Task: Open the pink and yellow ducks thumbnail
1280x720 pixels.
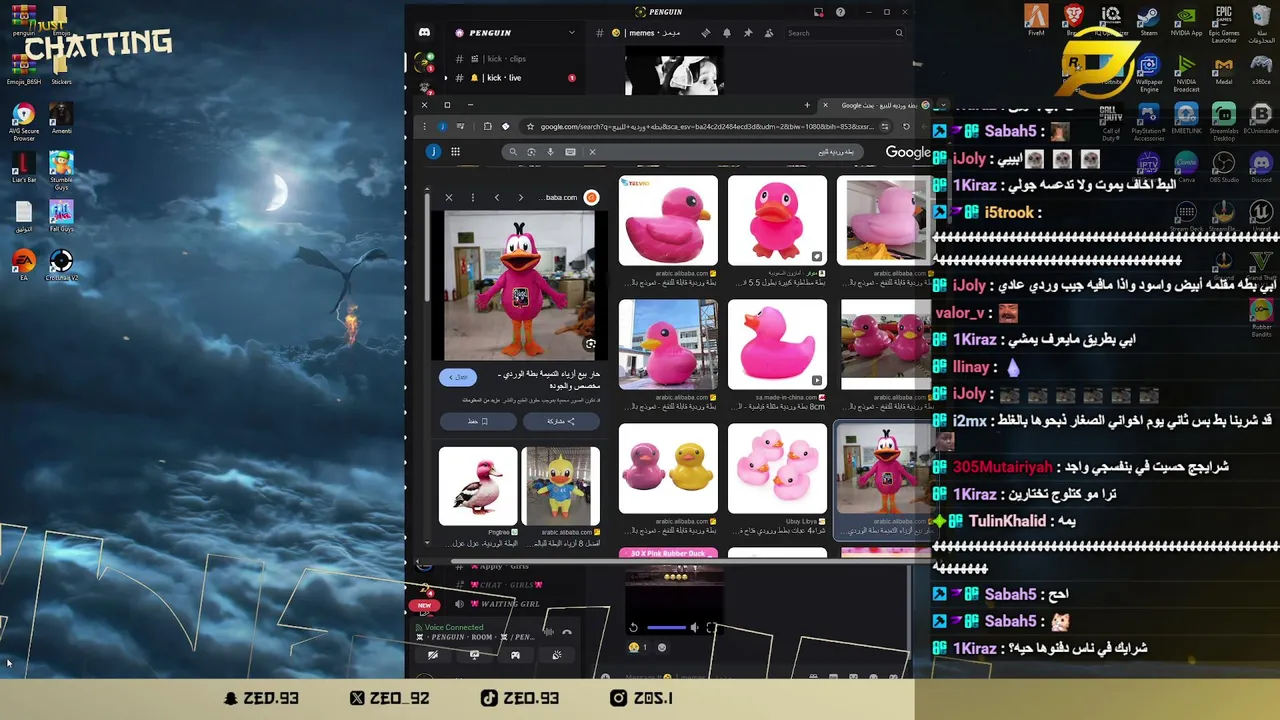Action: click(x=668, y=468)
